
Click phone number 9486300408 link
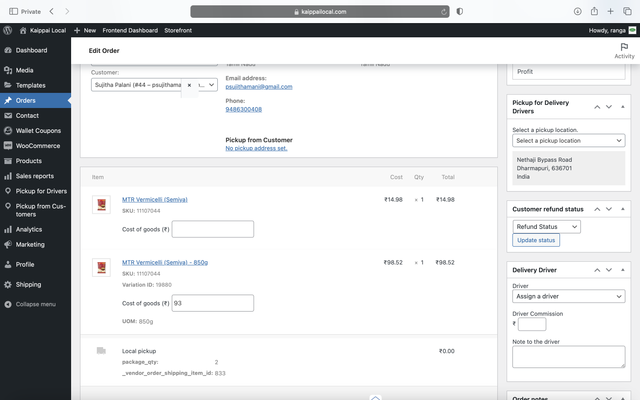coord(244,109)
